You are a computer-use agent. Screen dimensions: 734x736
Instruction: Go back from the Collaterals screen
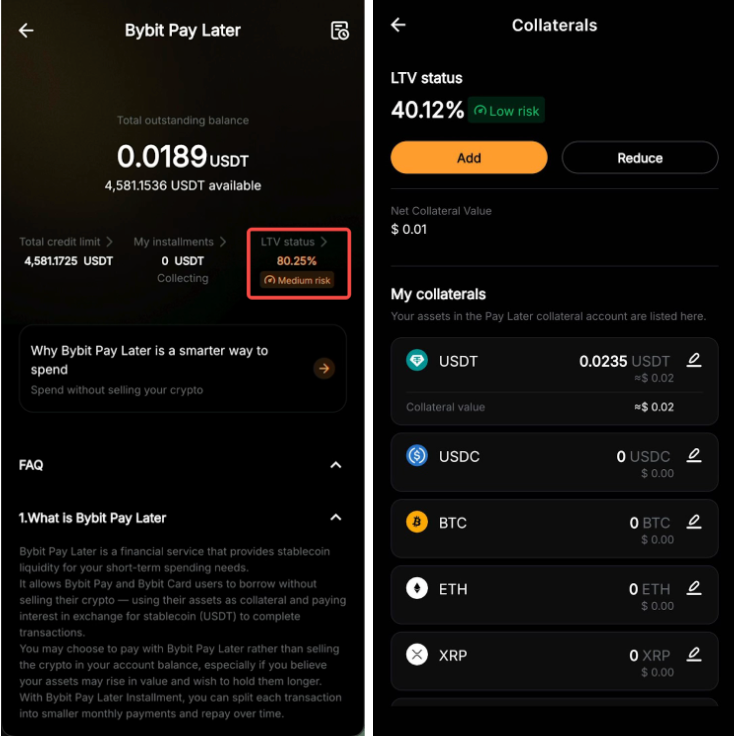[398, 25]
